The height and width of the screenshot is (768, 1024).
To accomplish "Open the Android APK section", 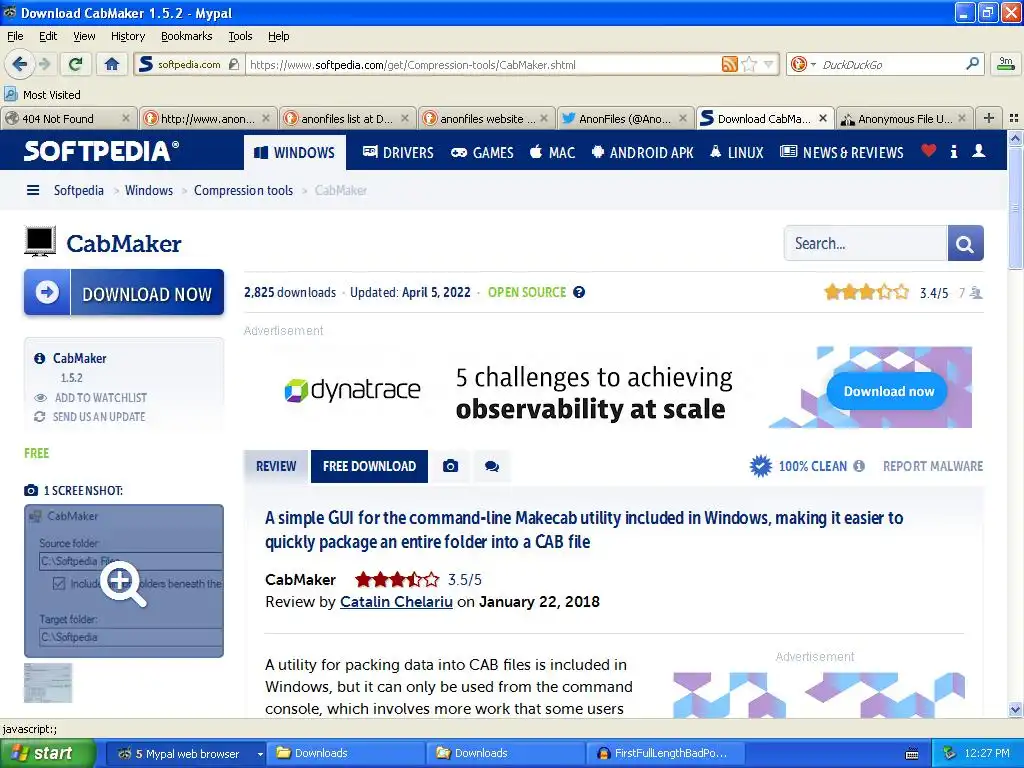I will pyautogui.click(x=642, y=153).
